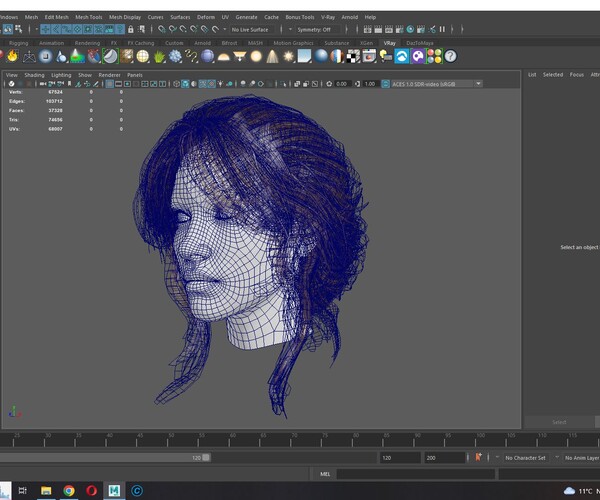Click the blue glossy sphere material icon
Image resolution: width=600 pixels, height=500 pixels.
(x=321, y=56)
